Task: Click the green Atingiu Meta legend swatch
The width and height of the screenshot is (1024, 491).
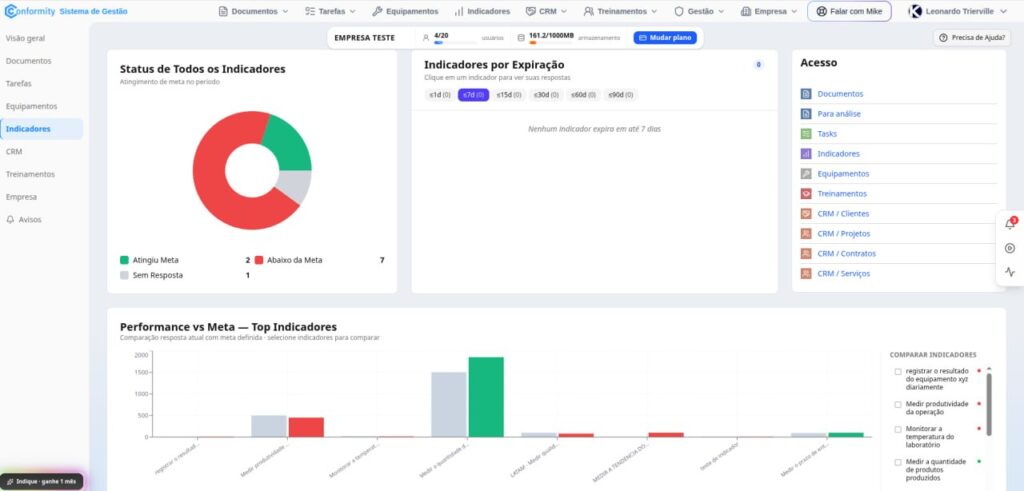Action: (124, 260)
